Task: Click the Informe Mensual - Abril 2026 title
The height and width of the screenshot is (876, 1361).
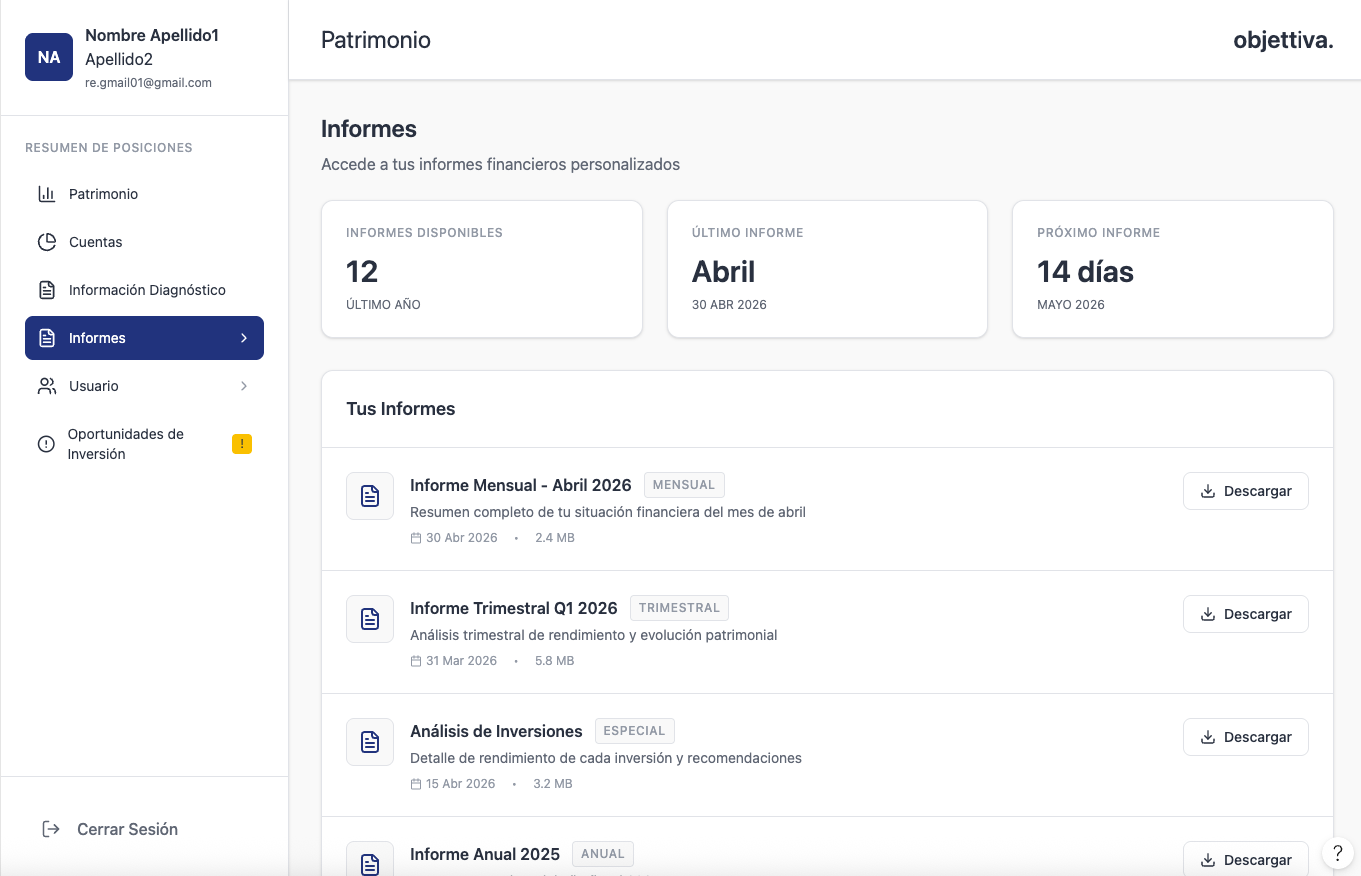Action: [x=521, y=485]
